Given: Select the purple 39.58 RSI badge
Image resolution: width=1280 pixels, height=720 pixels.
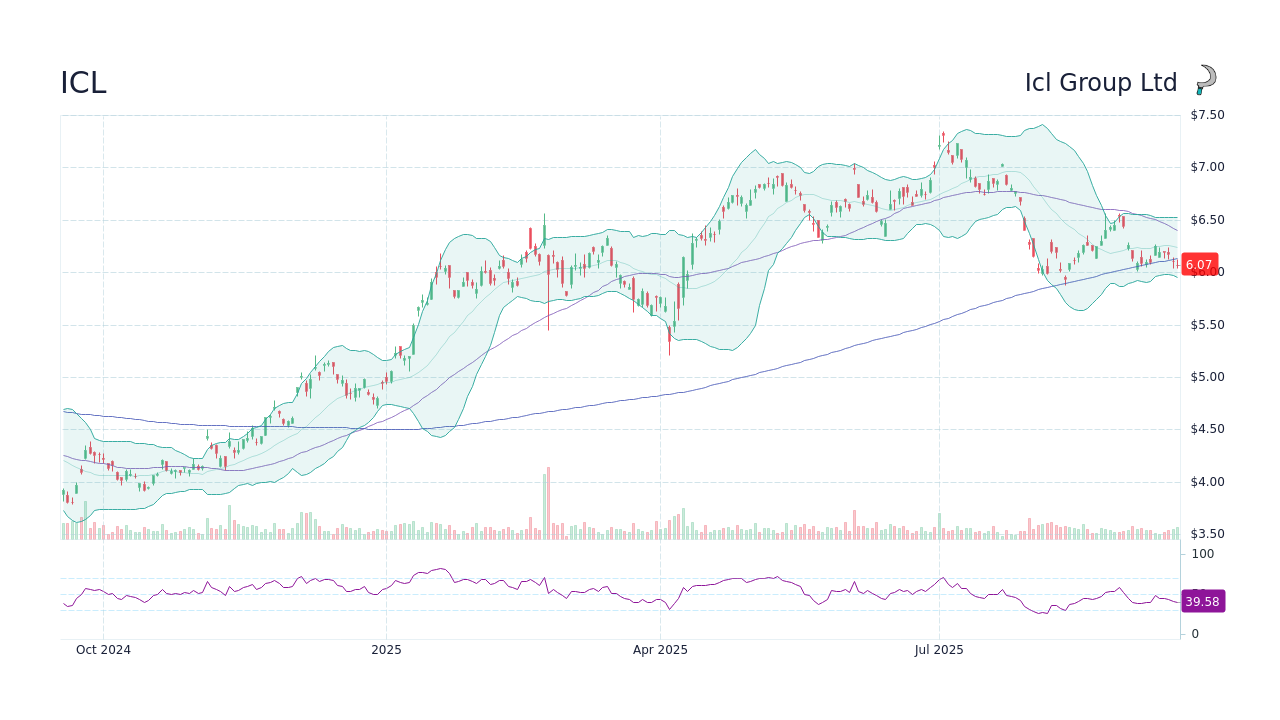Looking at the screenshot, I should click(x=1202, y=601).
